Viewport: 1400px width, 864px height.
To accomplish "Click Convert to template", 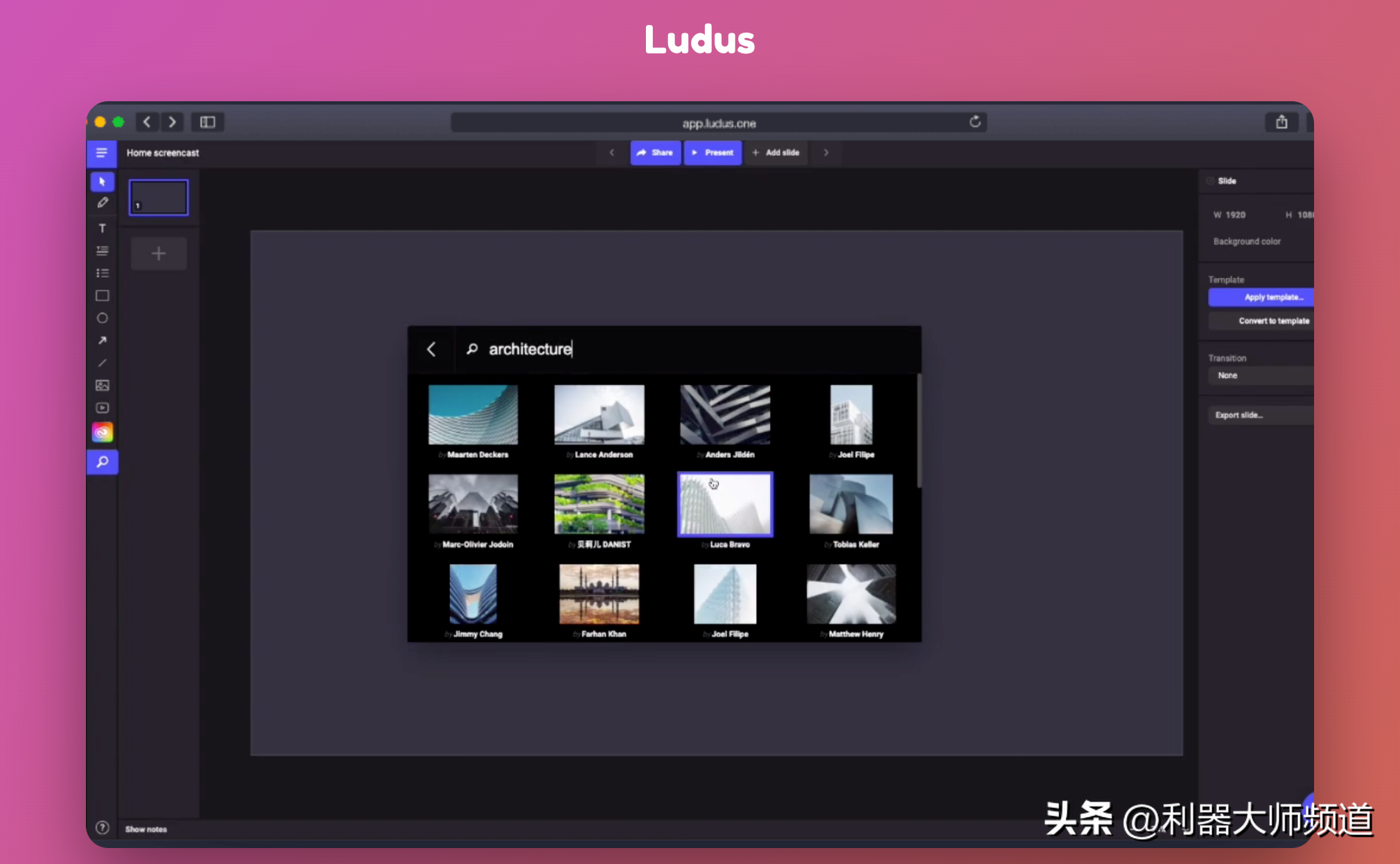I will [1261, 321].
